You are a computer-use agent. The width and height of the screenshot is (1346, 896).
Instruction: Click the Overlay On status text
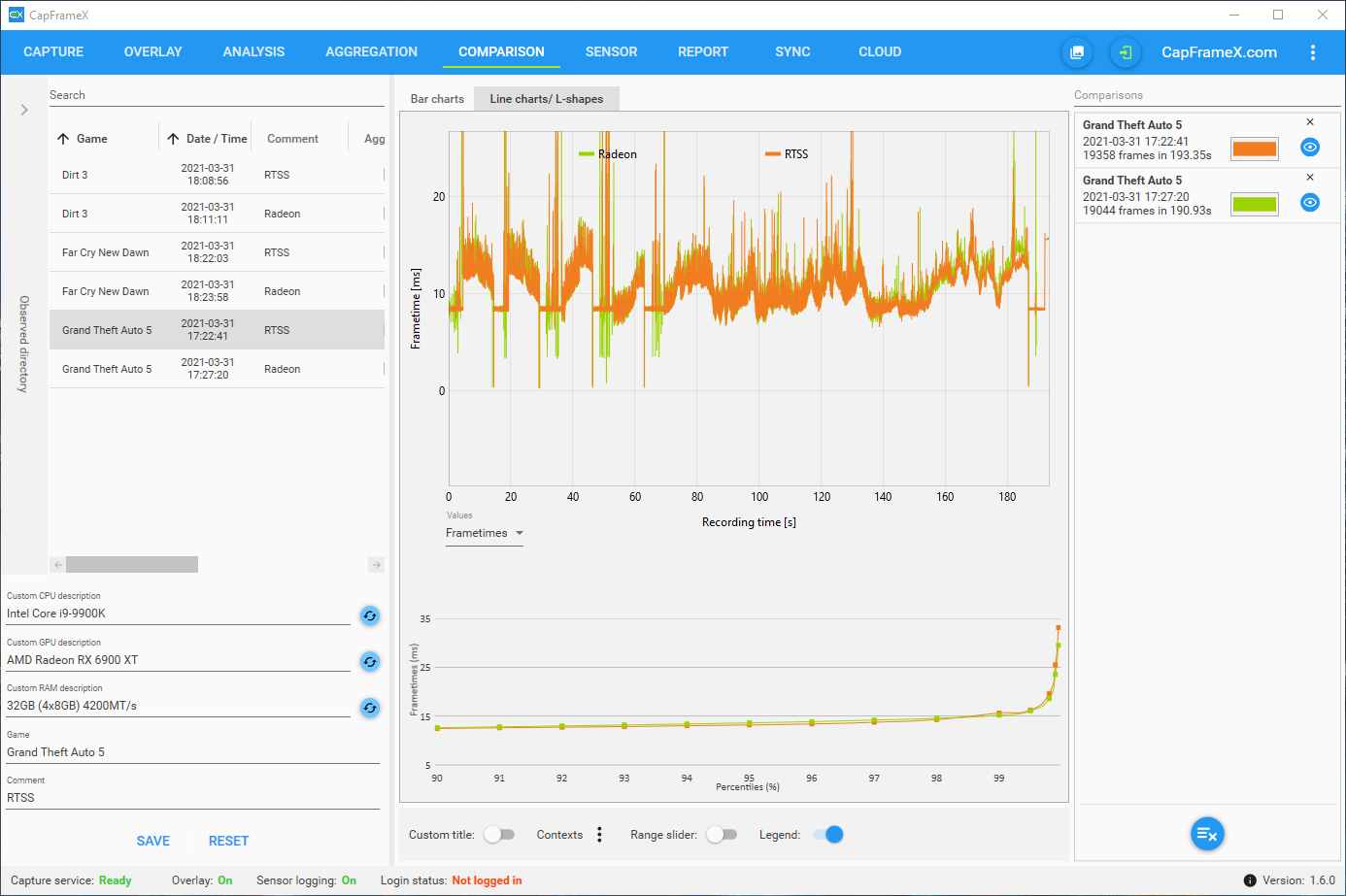pos(224,880)
